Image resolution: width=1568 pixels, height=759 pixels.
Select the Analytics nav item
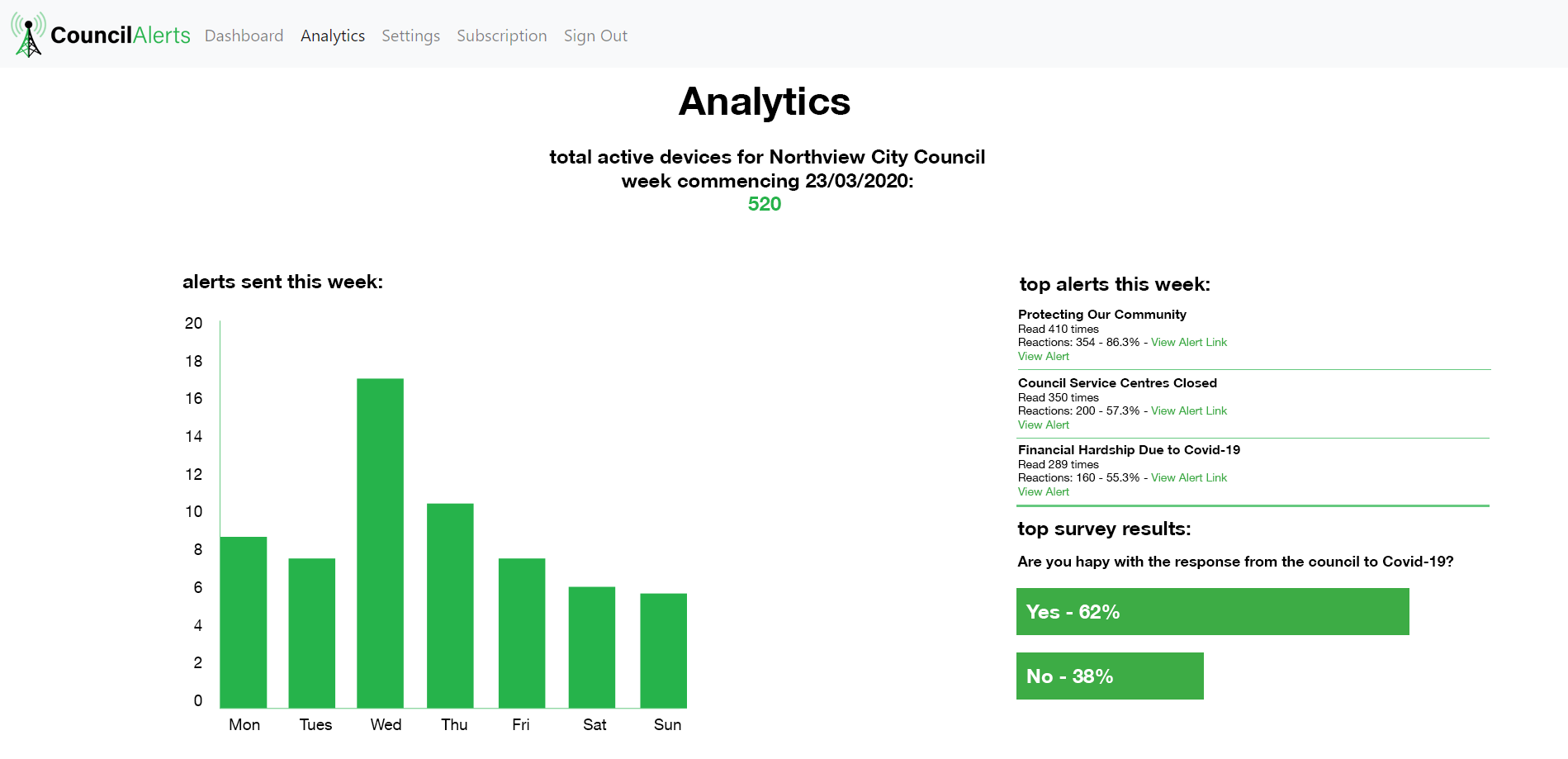pyautogui.click(x=333, y=36)
